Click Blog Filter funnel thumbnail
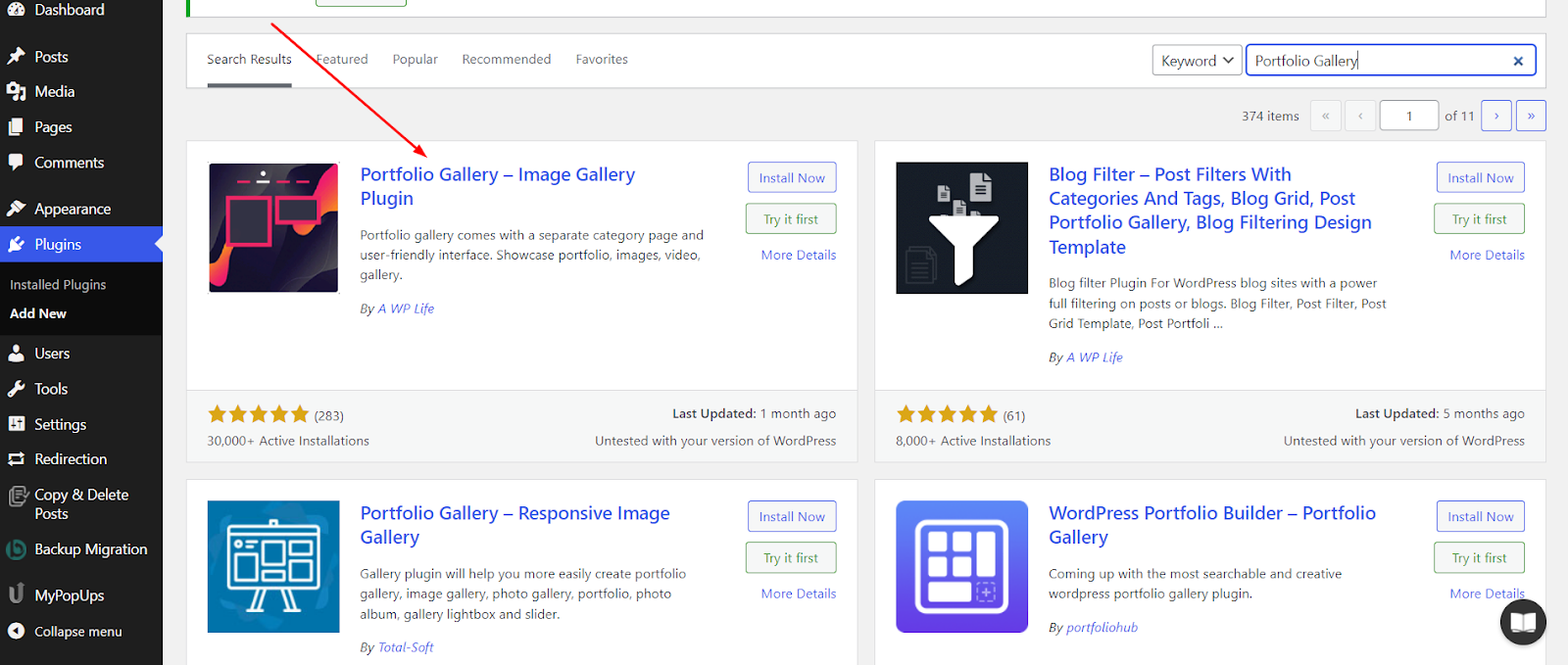Screen dimensions: 1568x665 (962, 227)
